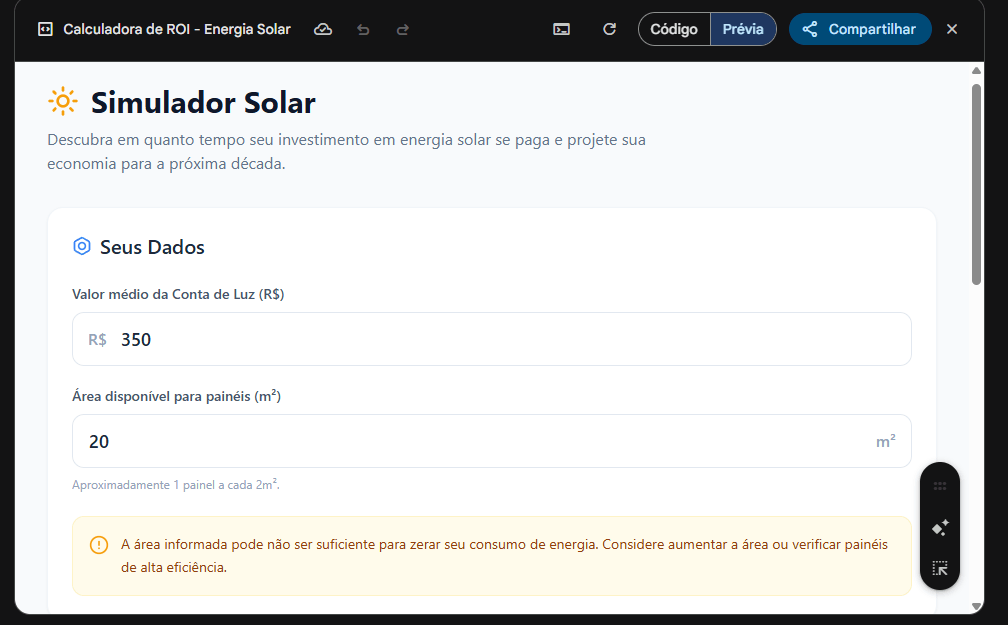Click the hexagon icon beside Seus Dados
This screenshot has height=625, width=1008.
click(82, 246)
